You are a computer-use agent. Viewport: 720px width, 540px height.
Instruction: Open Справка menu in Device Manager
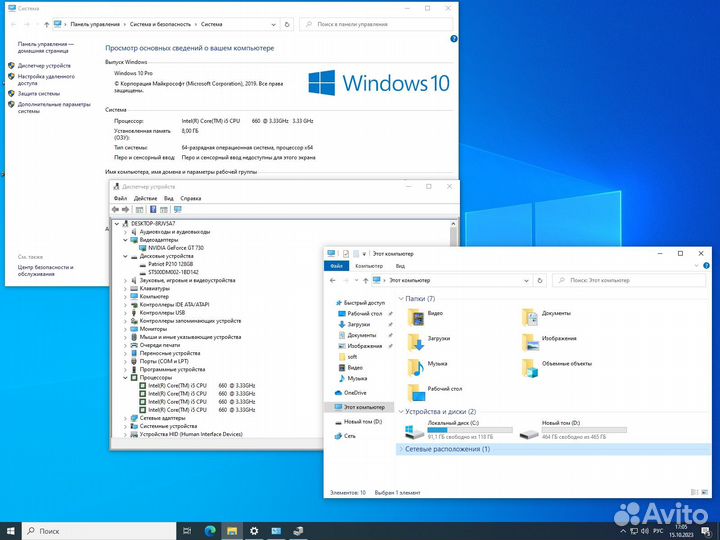point(191,198)
